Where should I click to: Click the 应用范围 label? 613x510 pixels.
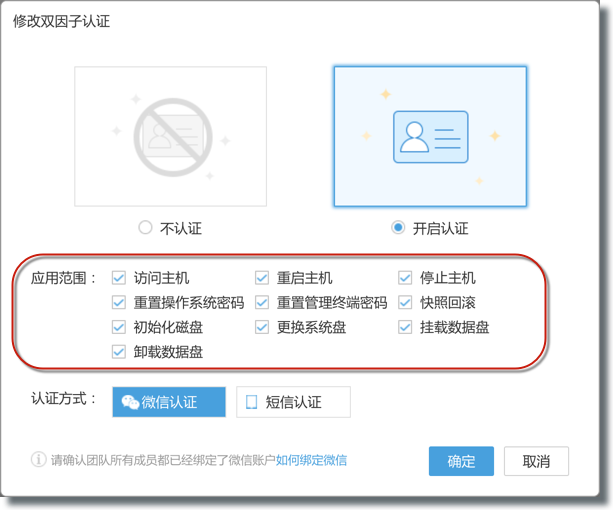point(63,278)
